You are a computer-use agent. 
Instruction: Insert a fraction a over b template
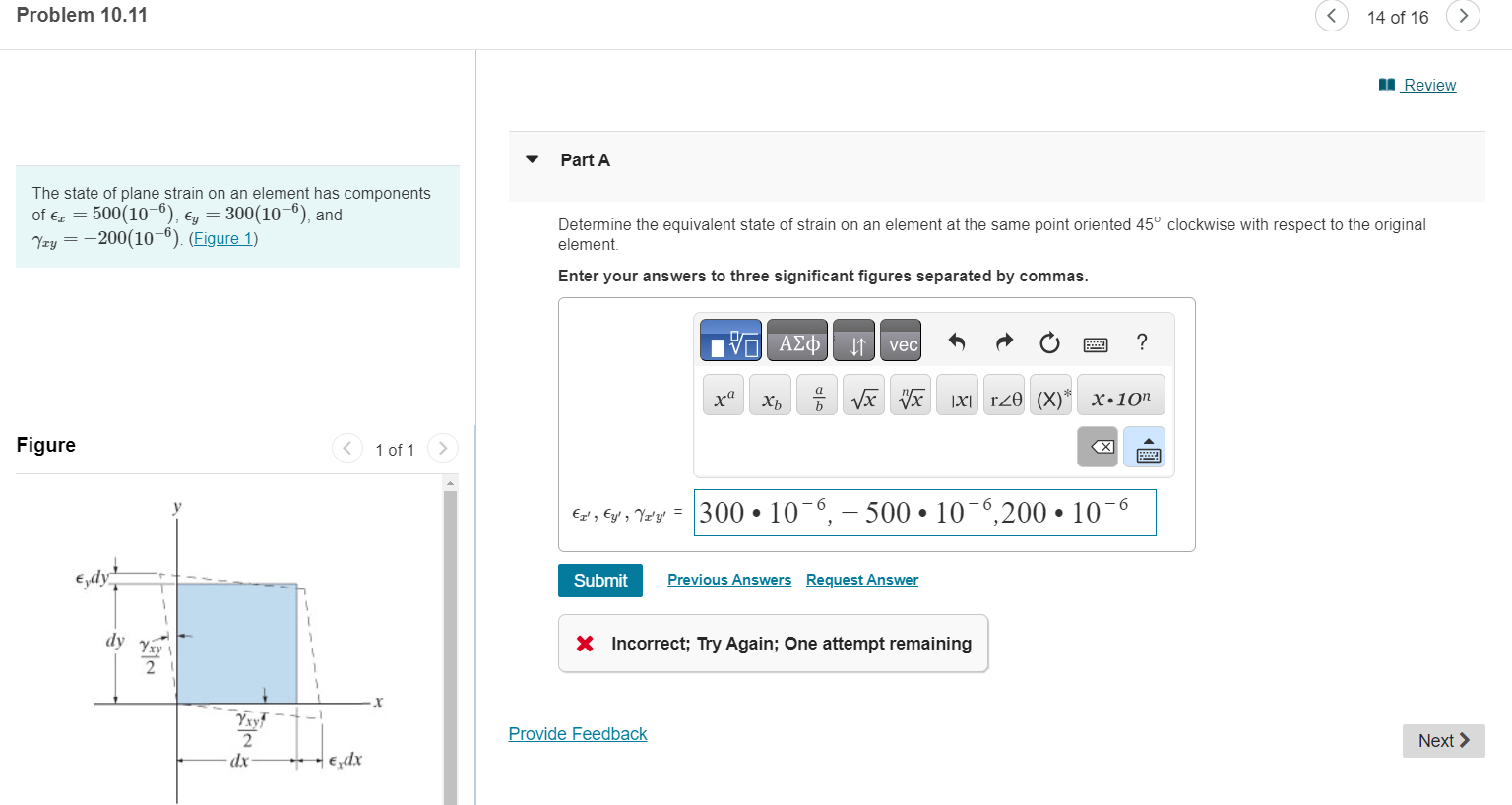[817, 395]
